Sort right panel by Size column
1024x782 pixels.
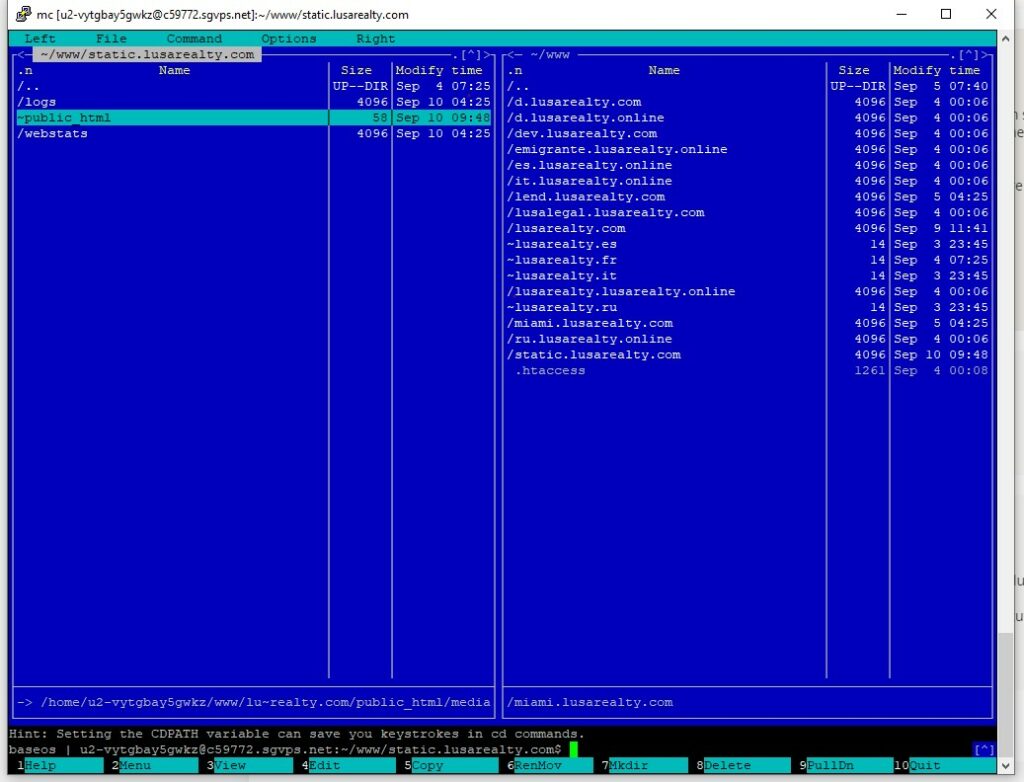(x=854, y=71)
